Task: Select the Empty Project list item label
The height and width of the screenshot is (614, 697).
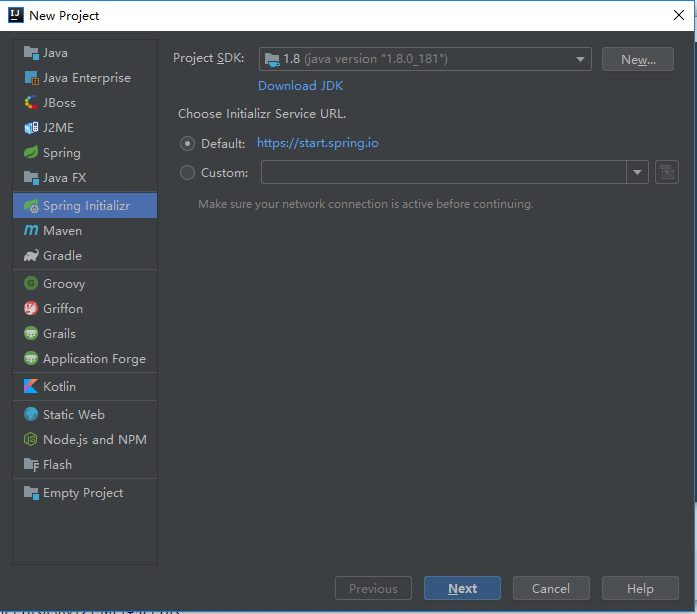Action: [83, 493]
